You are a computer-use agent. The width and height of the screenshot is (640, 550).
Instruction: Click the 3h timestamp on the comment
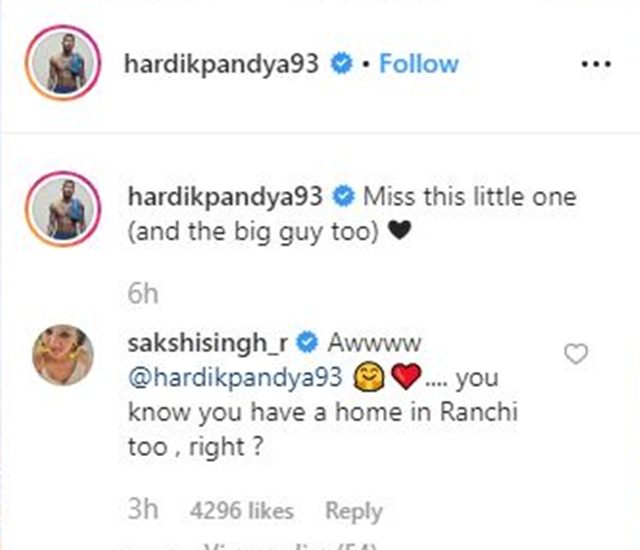pos(142,509)
